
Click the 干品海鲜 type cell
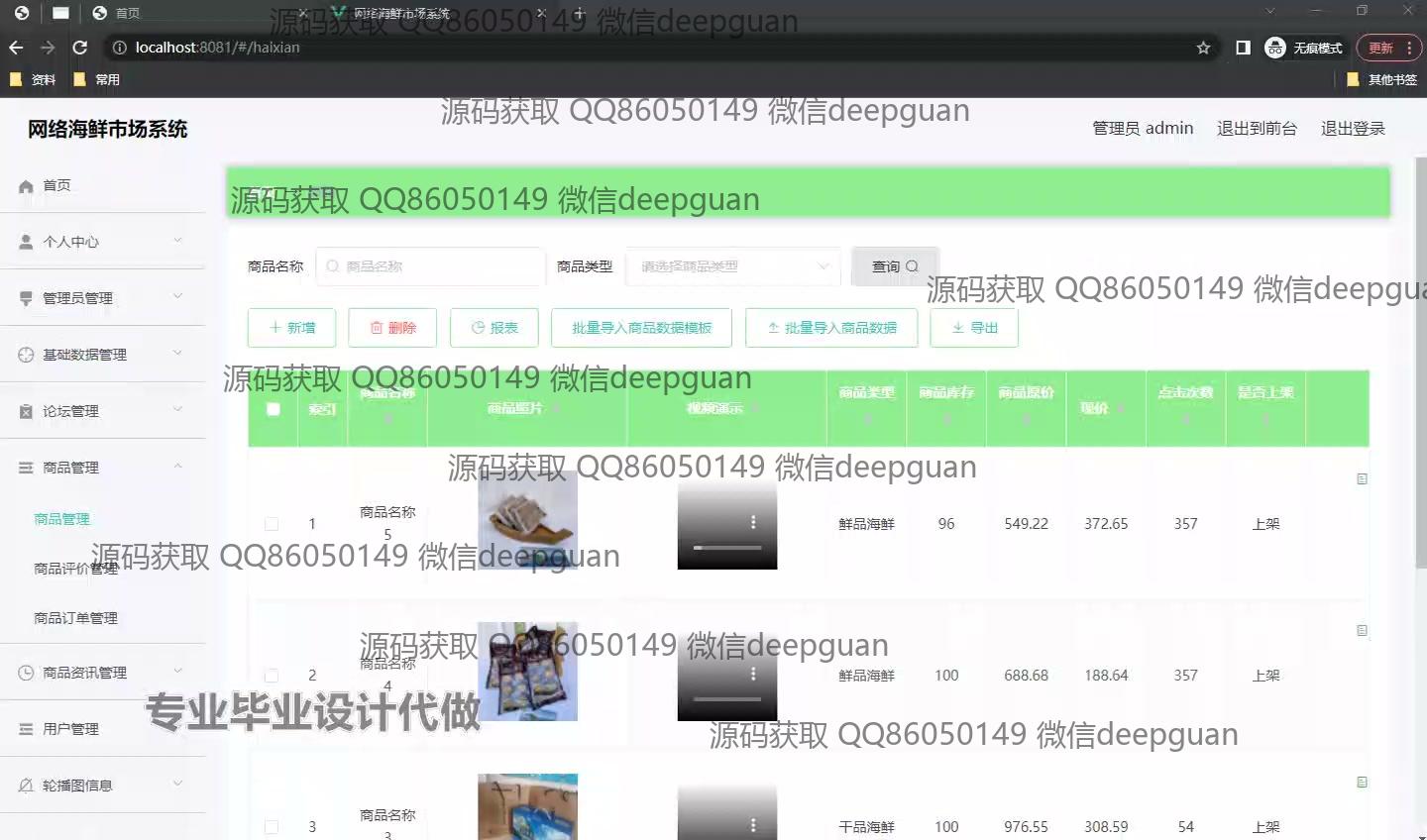866,827
